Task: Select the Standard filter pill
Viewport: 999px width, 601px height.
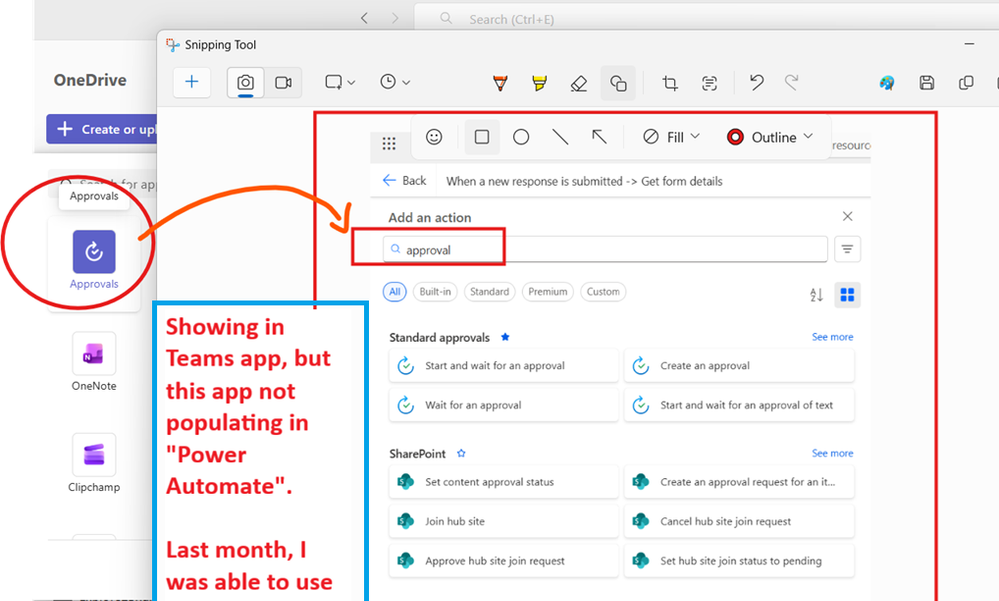Action: 489,292
